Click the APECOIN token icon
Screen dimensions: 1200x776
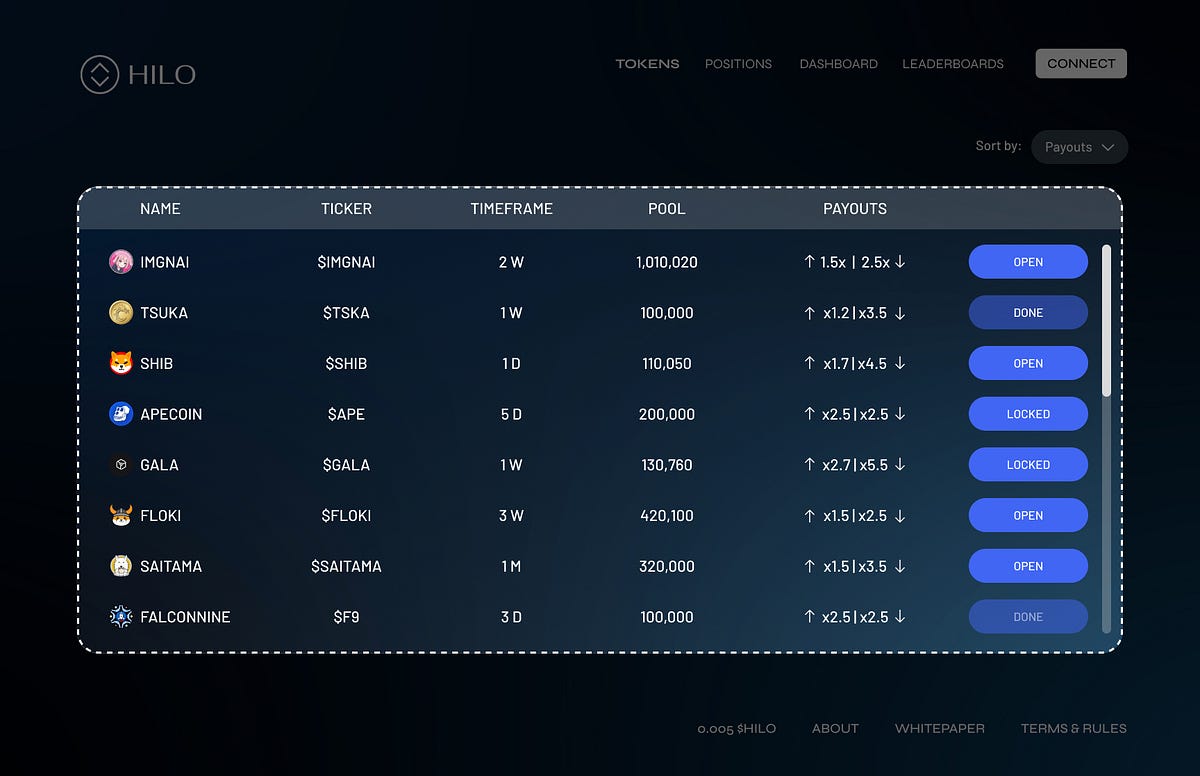120,414
